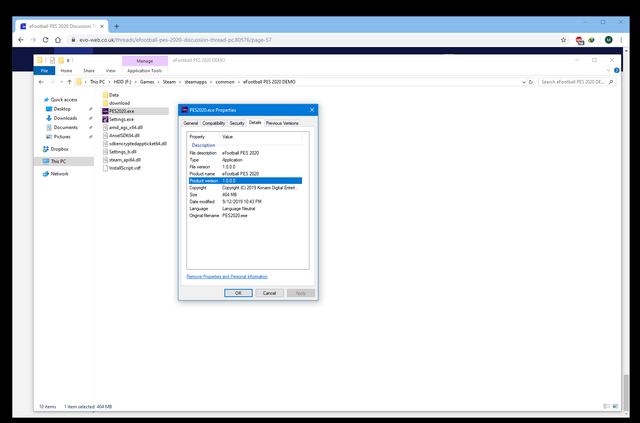The width and height of the screenshot is (640, 423).
Task: Click the browser back arrow
Action: [x=23, y=40]
